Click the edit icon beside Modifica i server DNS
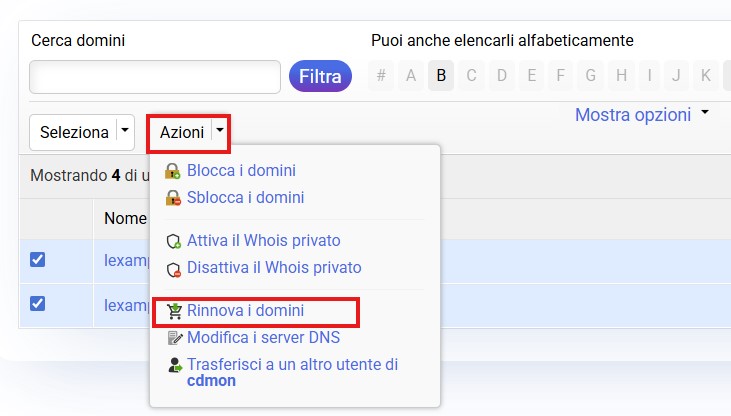 coord(173,338)
